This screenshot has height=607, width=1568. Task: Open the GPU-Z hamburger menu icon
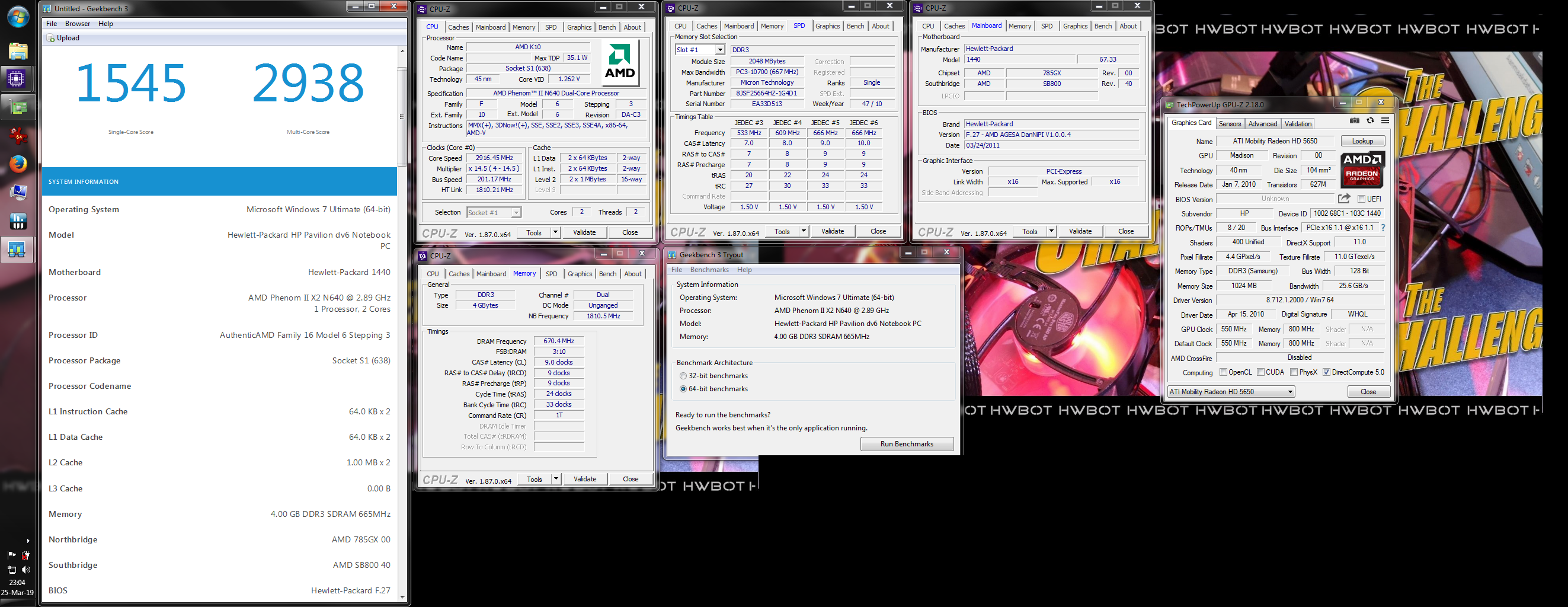[x=1385, y=120]
